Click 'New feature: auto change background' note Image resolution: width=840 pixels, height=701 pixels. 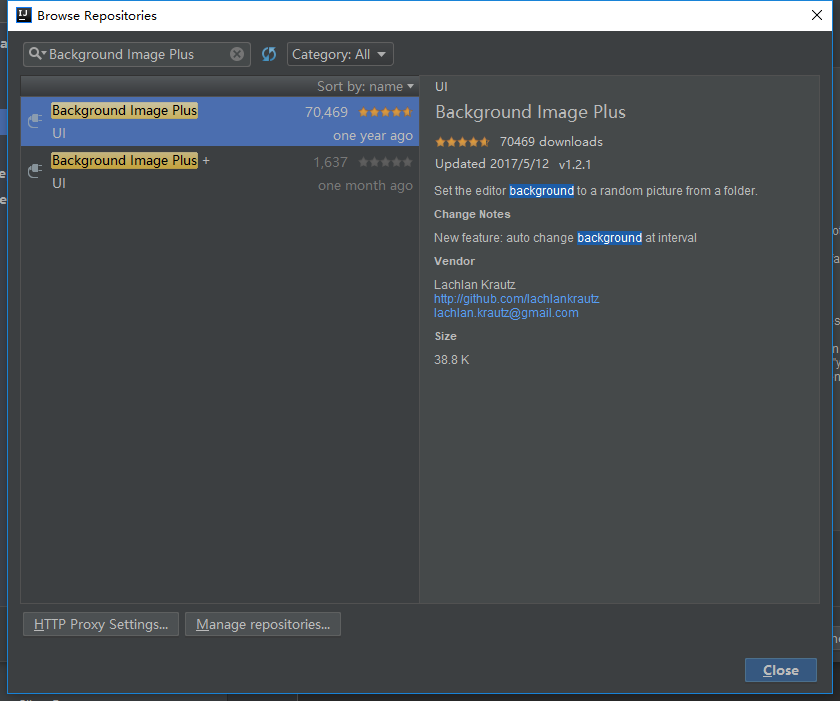point(565,238)
